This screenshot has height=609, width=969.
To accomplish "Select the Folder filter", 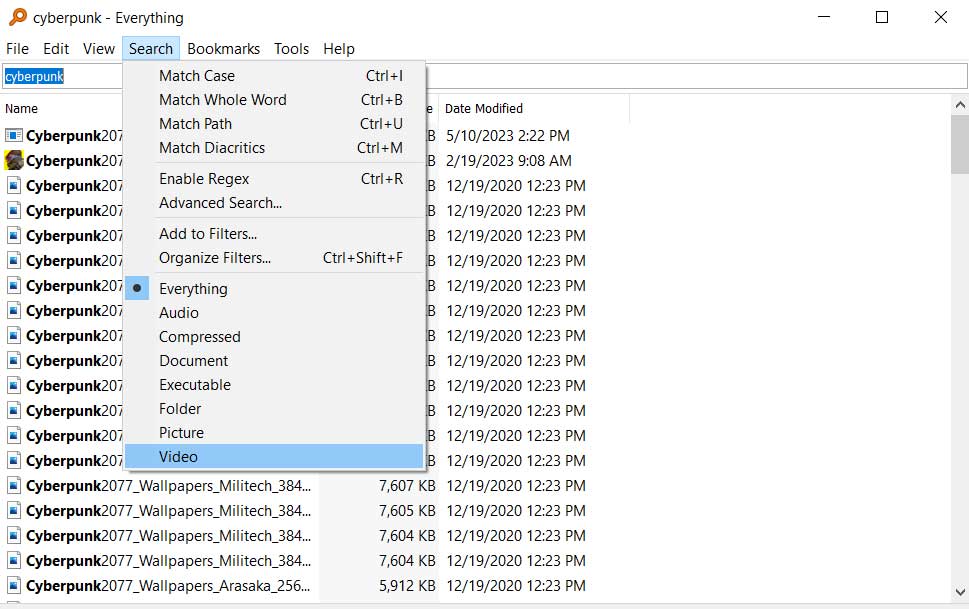I will tap(274, 409).
